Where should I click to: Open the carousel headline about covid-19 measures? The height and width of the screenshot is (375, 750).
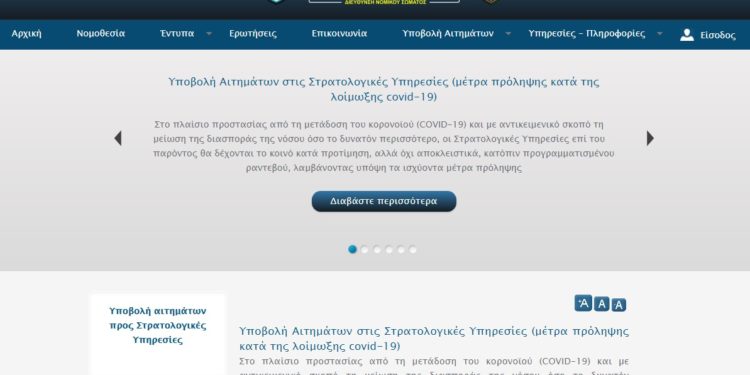[x=384, y=89]
